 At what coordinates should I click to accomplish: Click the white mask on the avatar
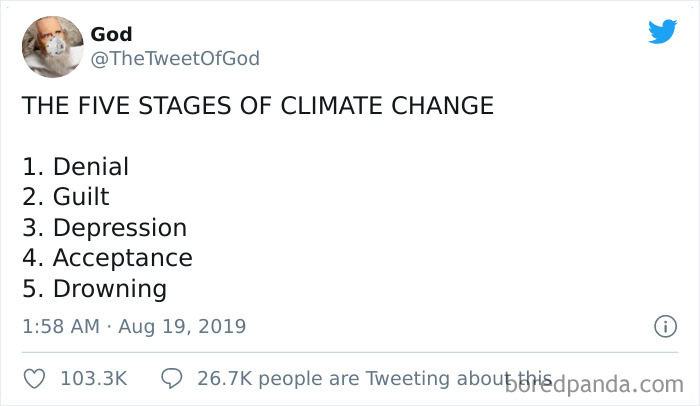tap(56, 46)
